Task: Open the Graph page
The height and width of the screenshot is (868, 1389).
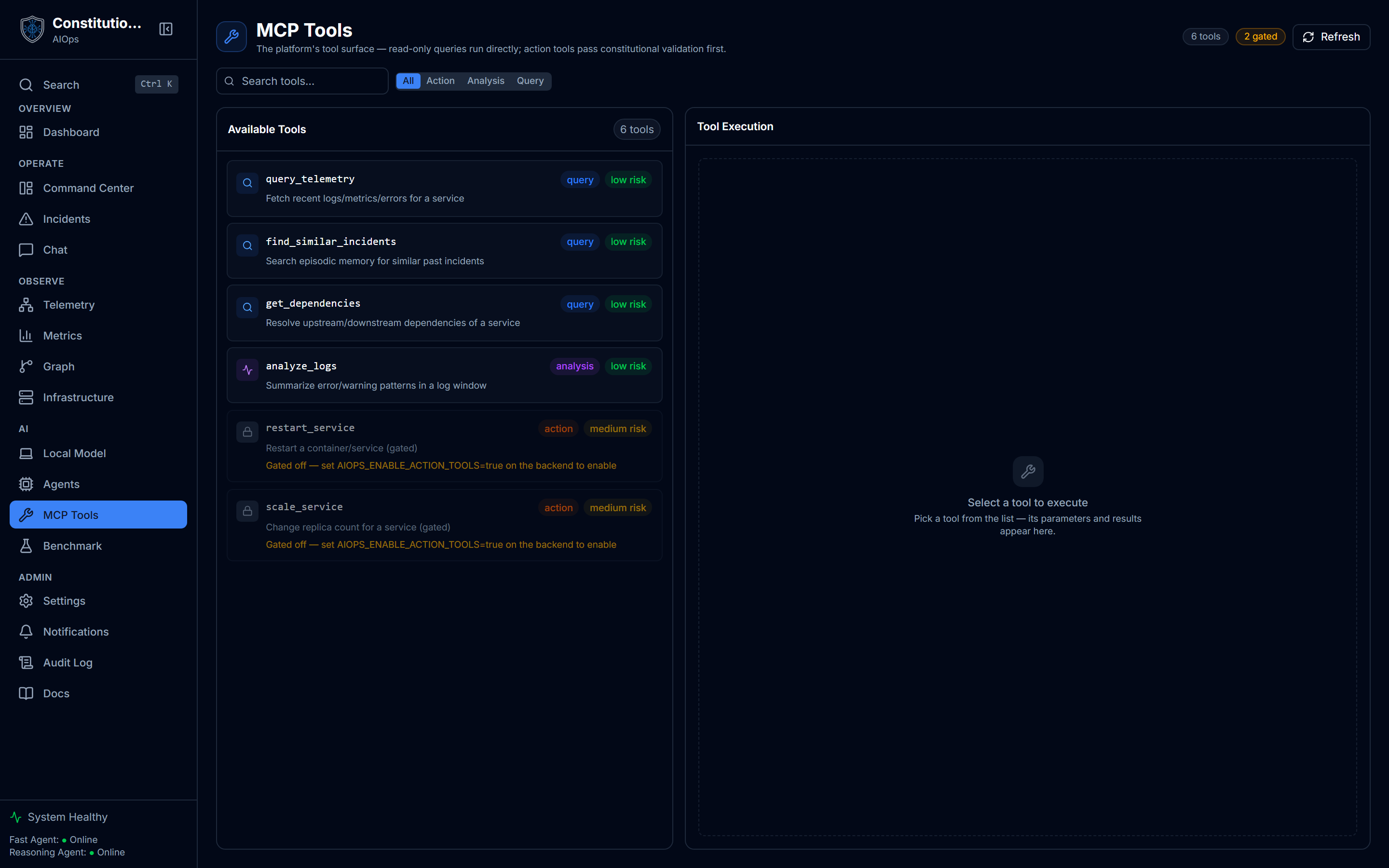Action: (98, 366)
